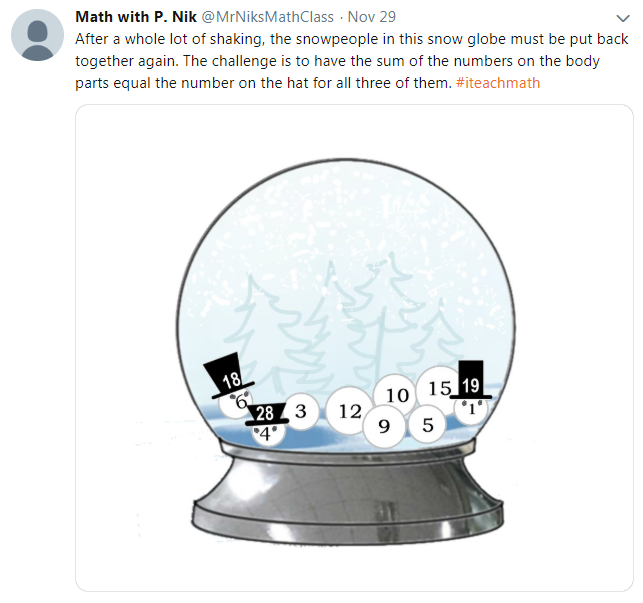
Task: Click the black hat numbered 19
Action: click(471, 380)
